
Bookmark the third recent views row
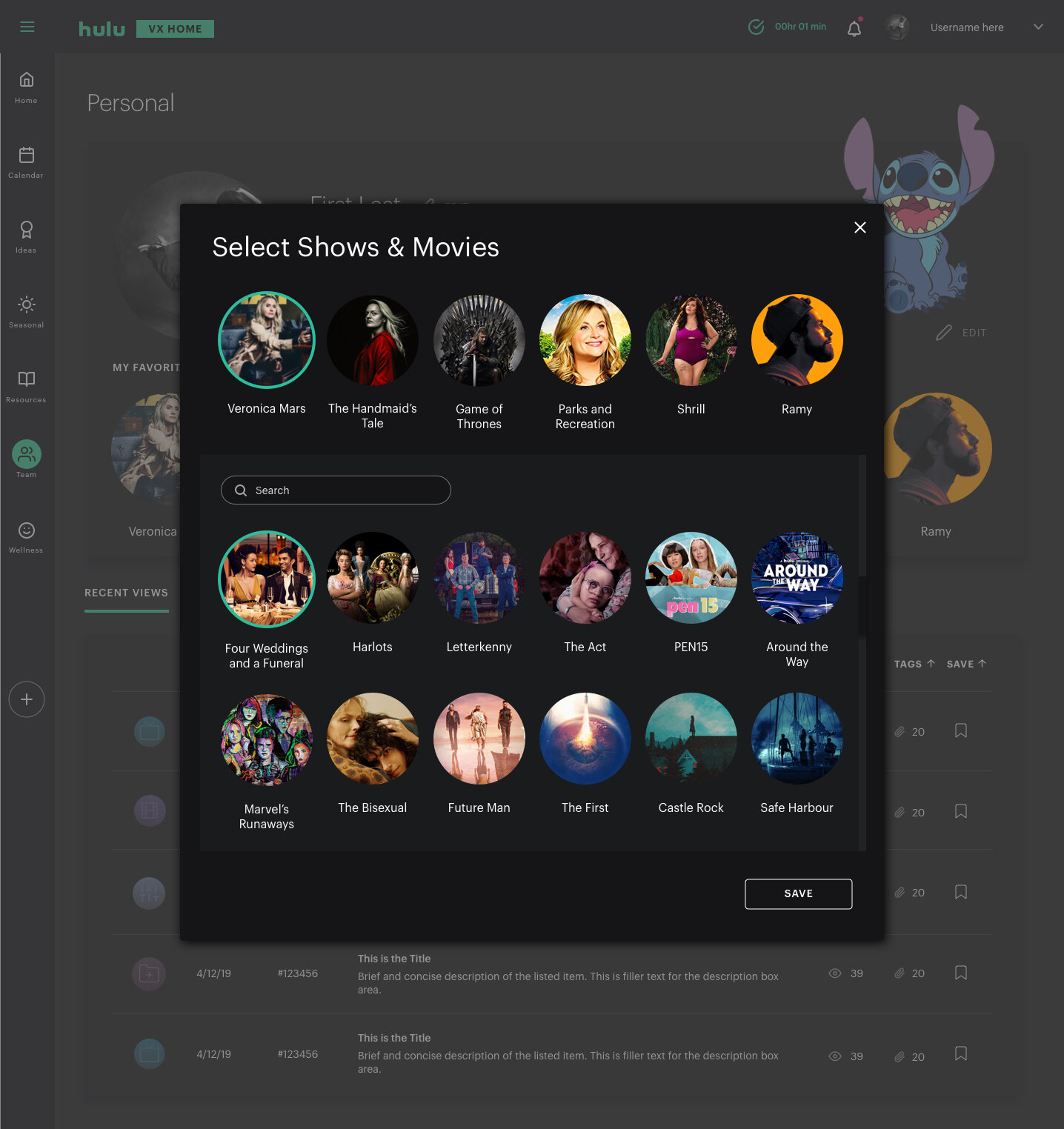[x=961, y=892]
